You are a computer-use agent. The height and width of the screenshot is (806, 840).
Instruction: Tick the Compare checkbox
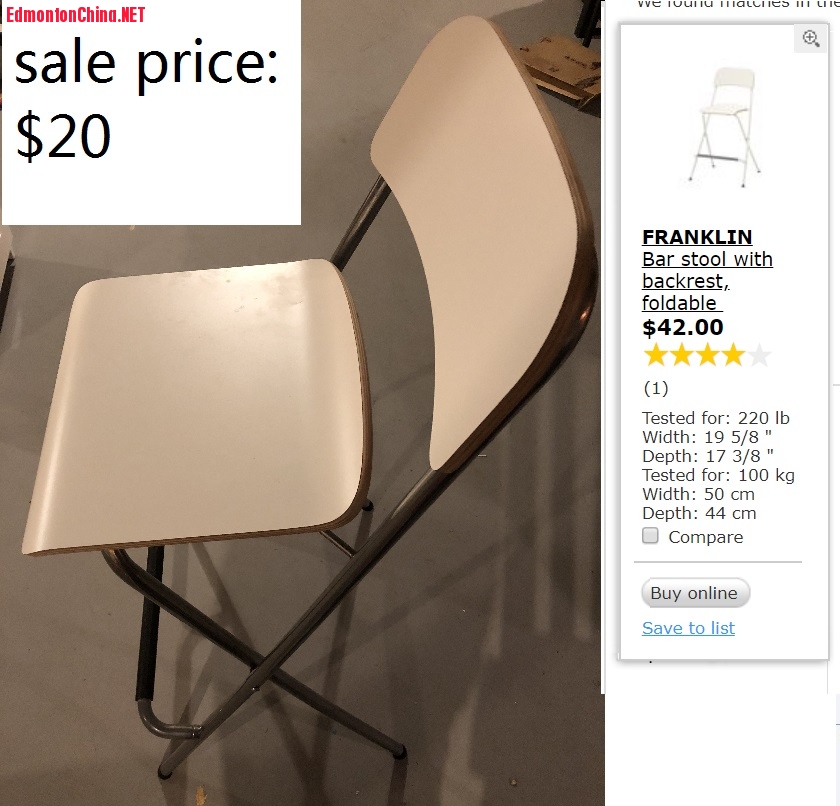pos(650,536)
